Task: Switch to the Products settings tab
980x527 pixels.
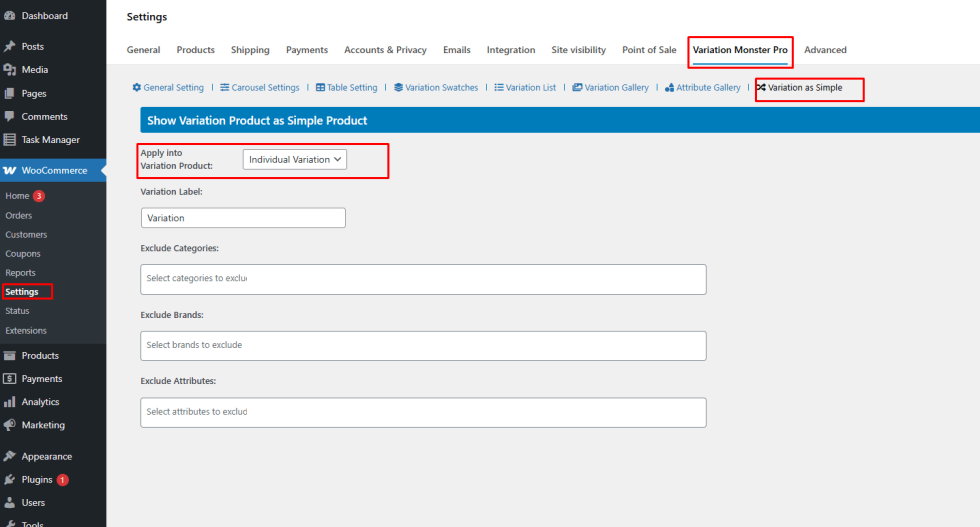Action: [196, 50]
